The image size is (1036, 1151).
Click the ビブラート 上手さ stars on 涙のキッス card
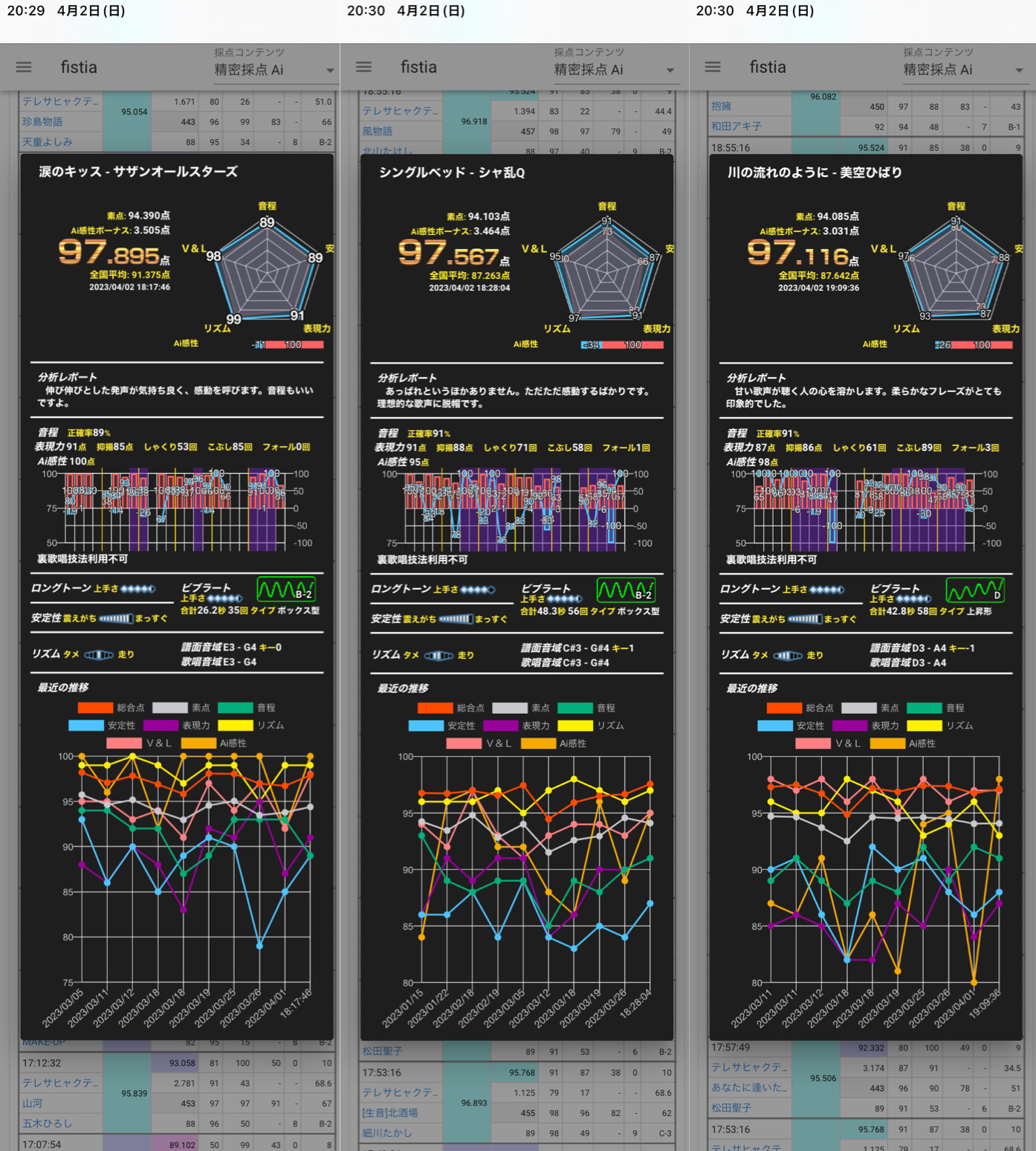[224, 599]
